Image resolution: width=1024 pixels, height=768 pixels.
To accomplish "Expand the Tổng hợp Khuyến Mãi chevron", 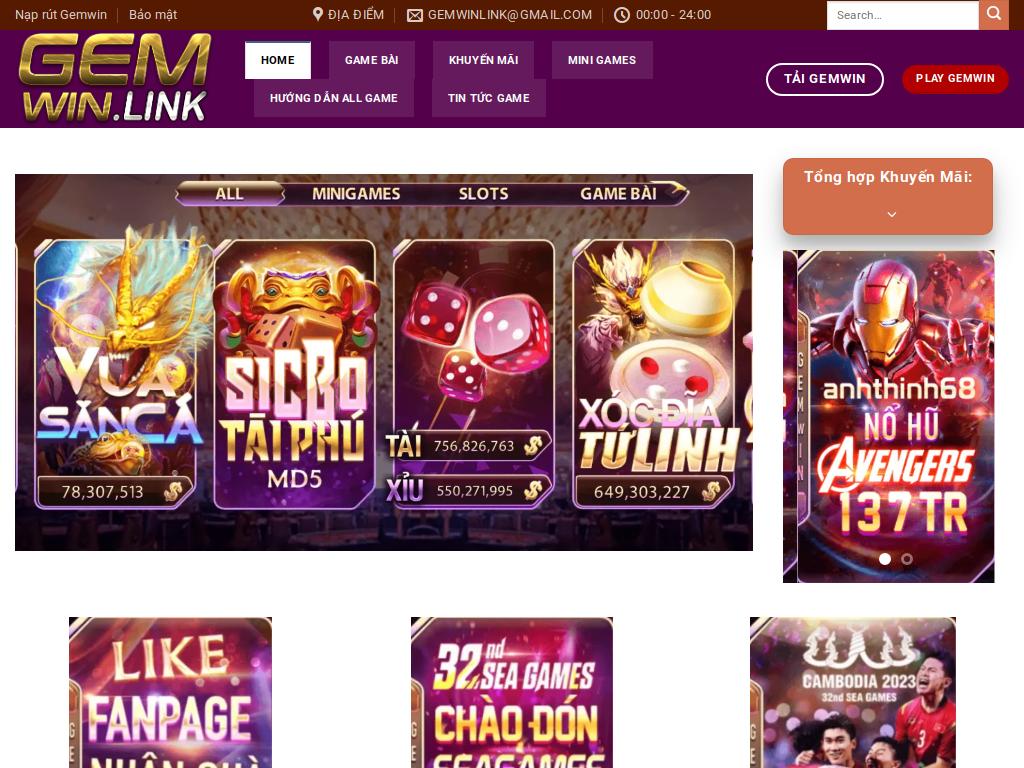I will [x=891, y=214].
